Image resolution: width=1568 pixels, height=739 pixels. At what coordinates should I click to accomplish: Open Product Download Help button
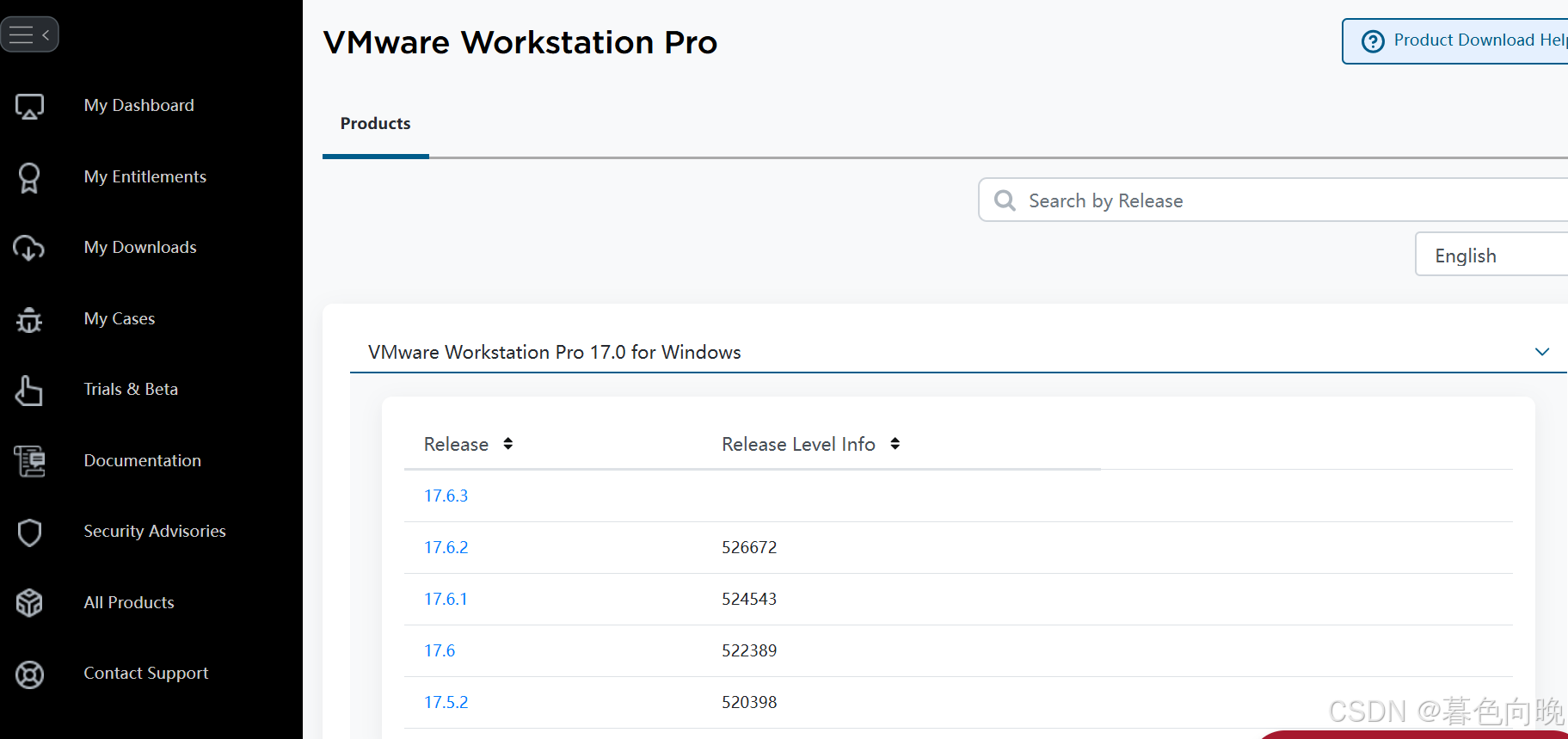tap(1455, 40)
